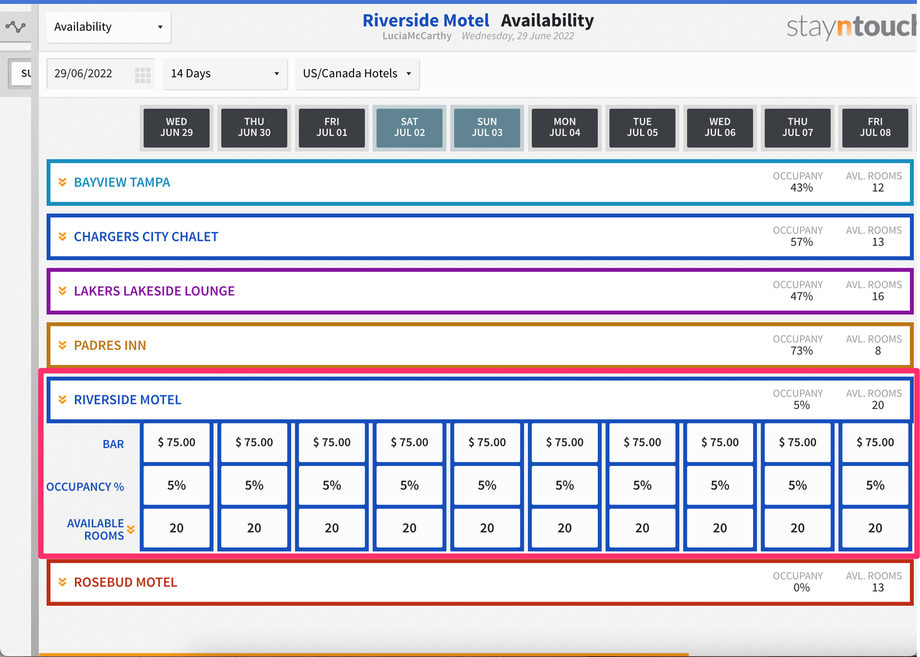This screenshot has height=657, width=920.
Task: Expand Rosebud Motel chevron
Action: [x=62, y=583]
